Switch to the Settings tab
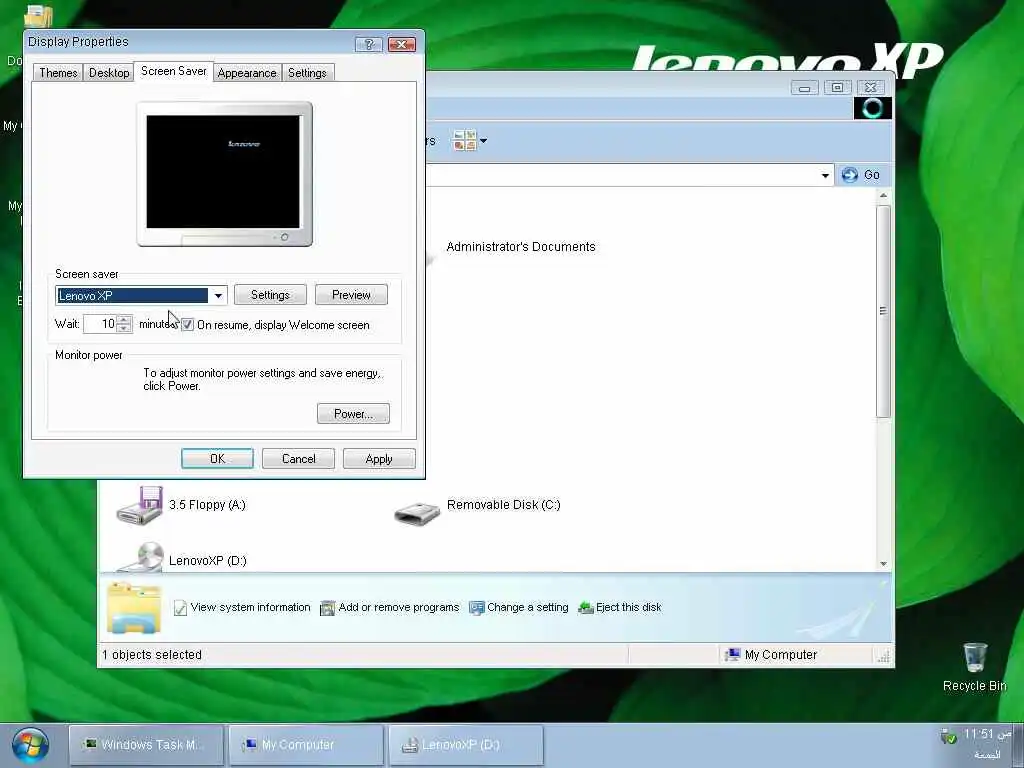1024x768 pixels. click(307, 72)
